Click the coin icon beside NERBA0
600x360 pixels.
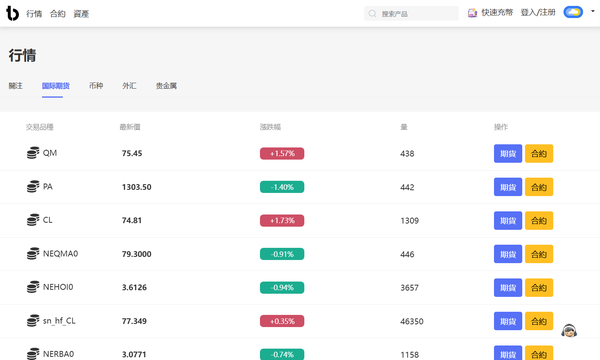33,354
